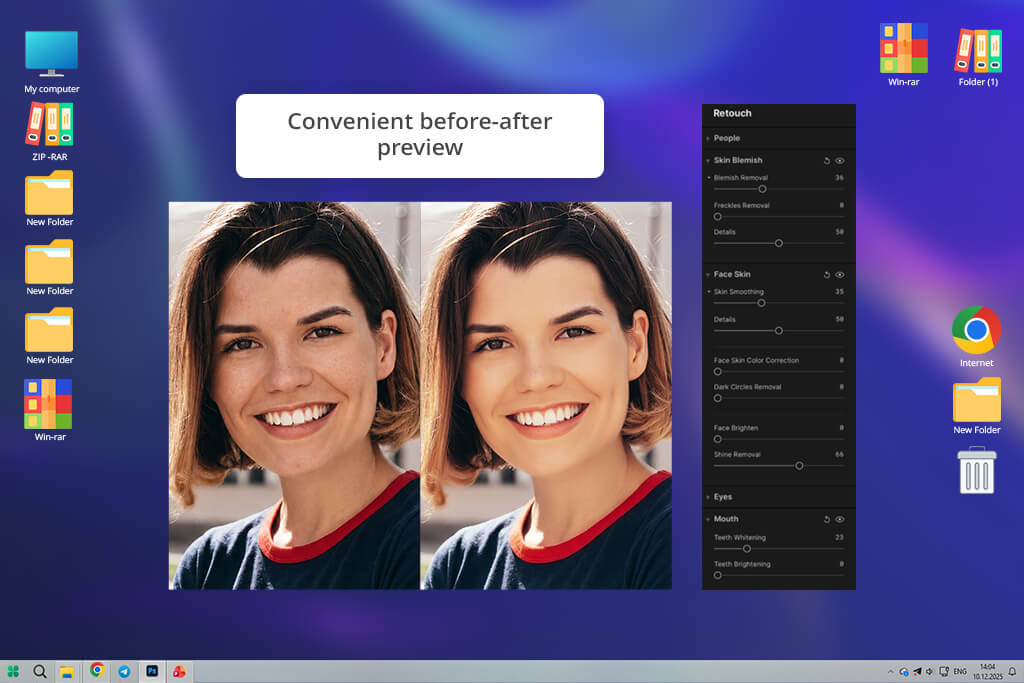Open Telegram from the taskbar

click(124, 671)
